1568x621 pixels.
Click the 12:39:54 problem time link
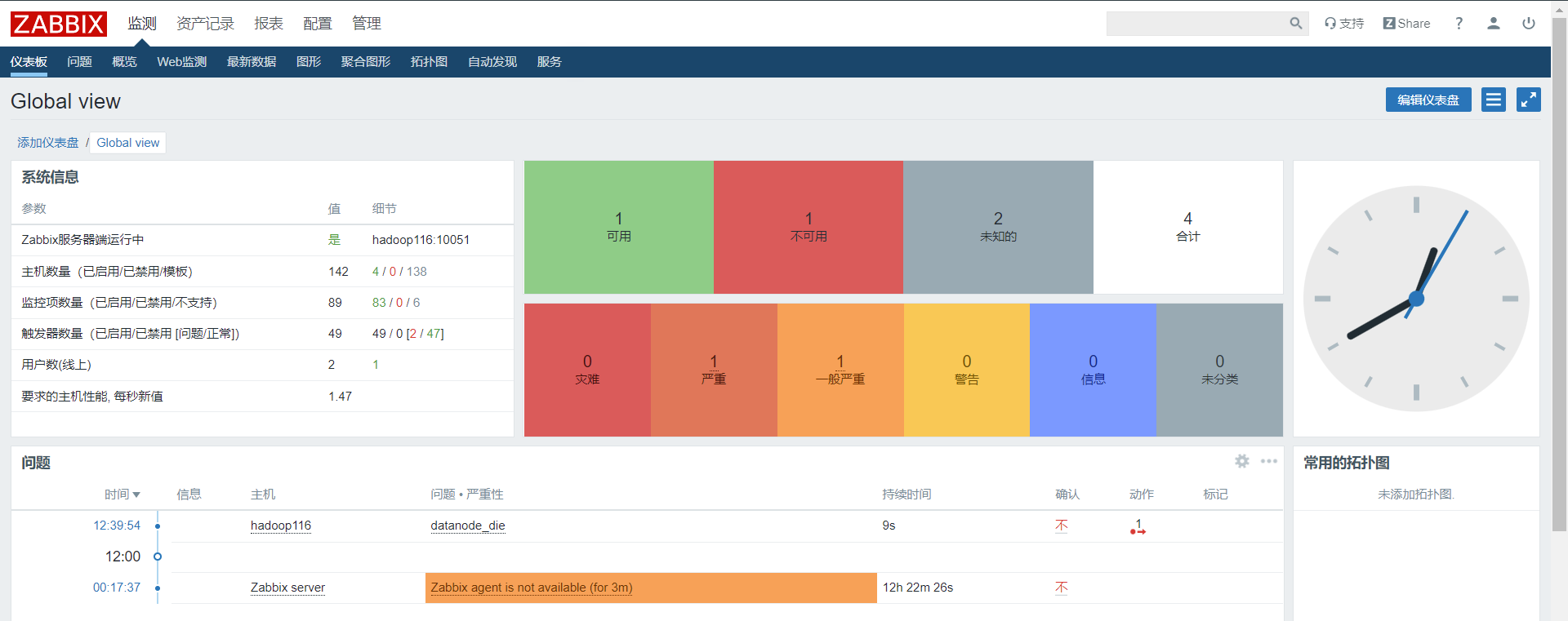coord(117,526)
